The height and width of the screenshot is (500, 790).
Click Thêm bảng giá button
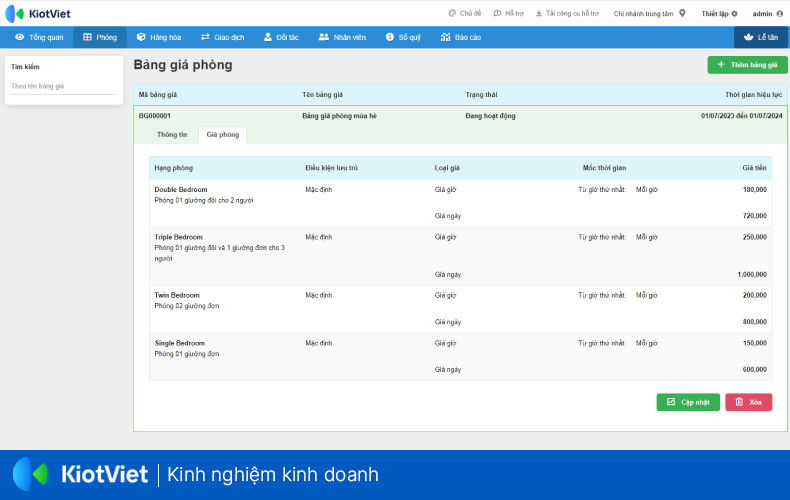tap(747, 65)
